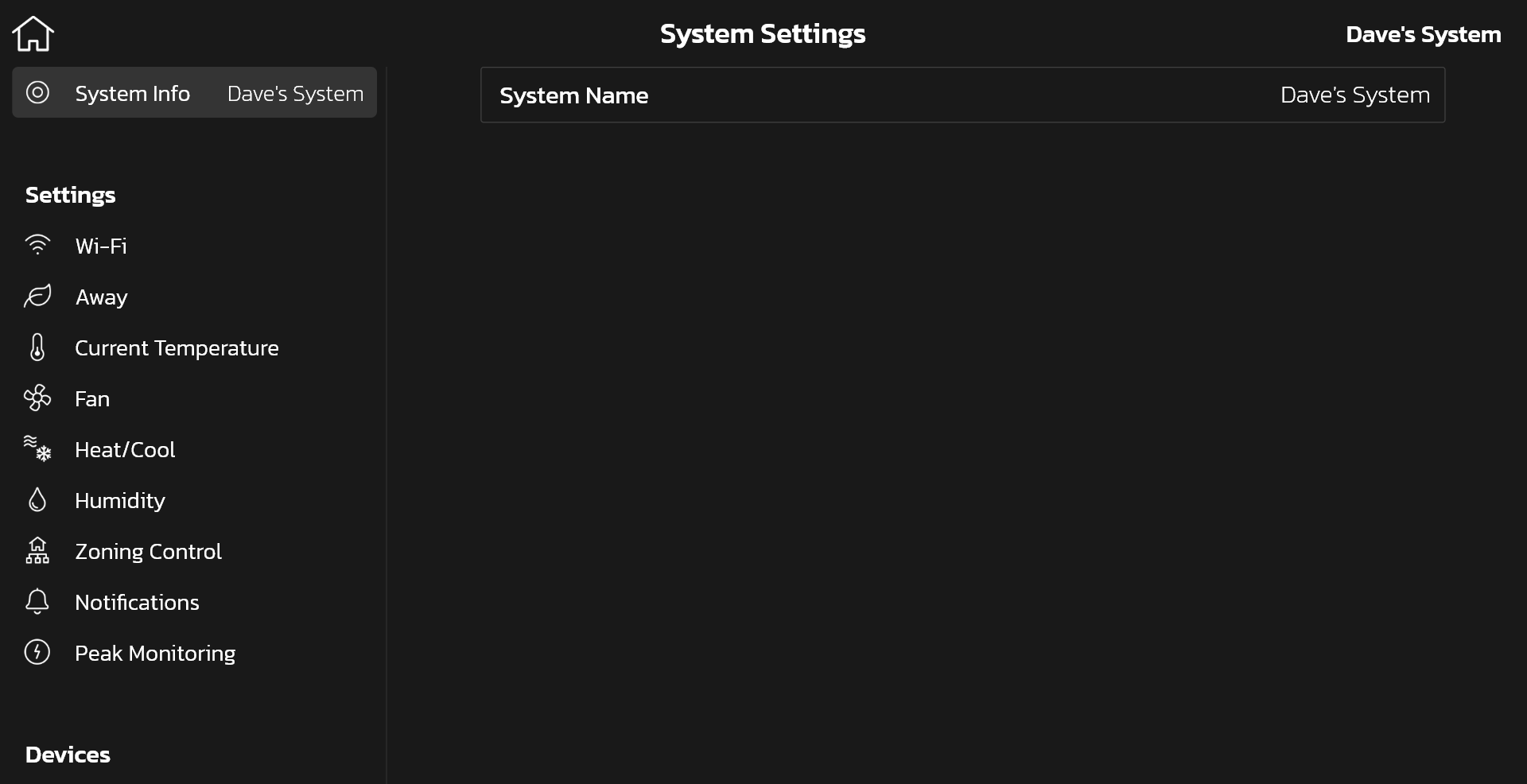1527x784 pixels.
Task: Click the Heat/Cool snowflake icon
Action: tap(37, 448)
